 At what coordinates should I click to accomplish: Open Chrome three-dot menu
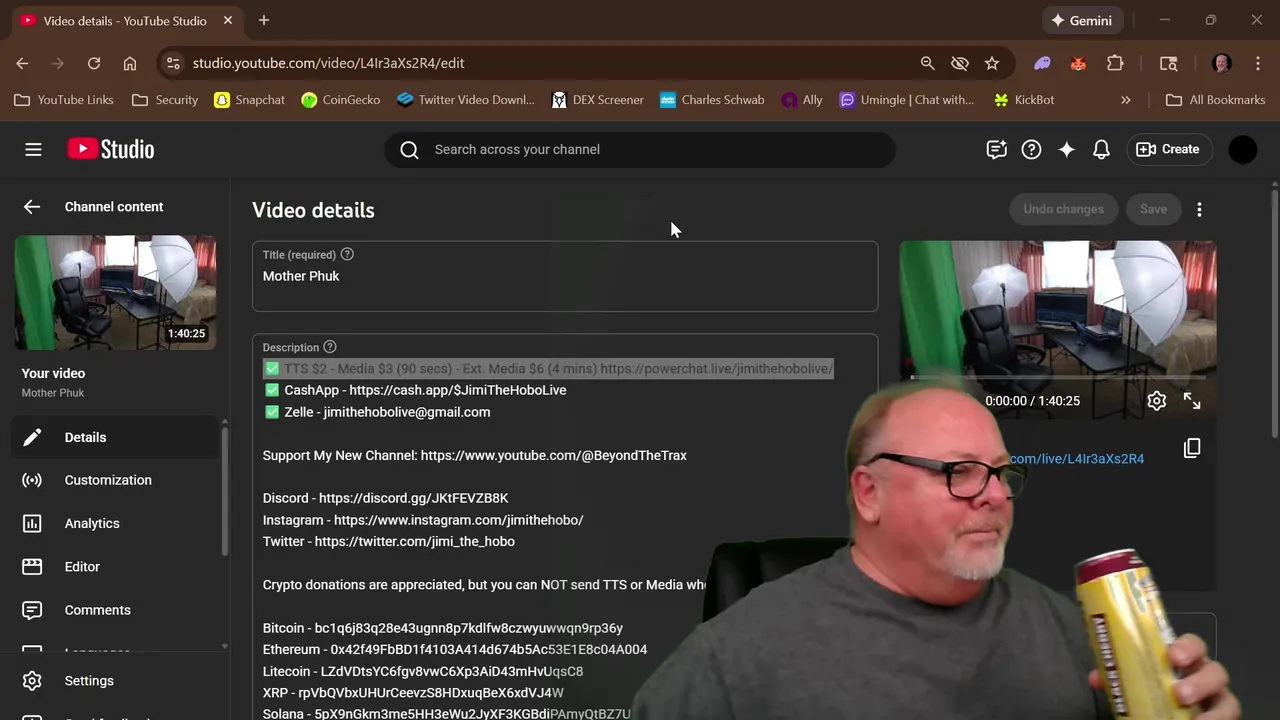tap(1258, 63)
